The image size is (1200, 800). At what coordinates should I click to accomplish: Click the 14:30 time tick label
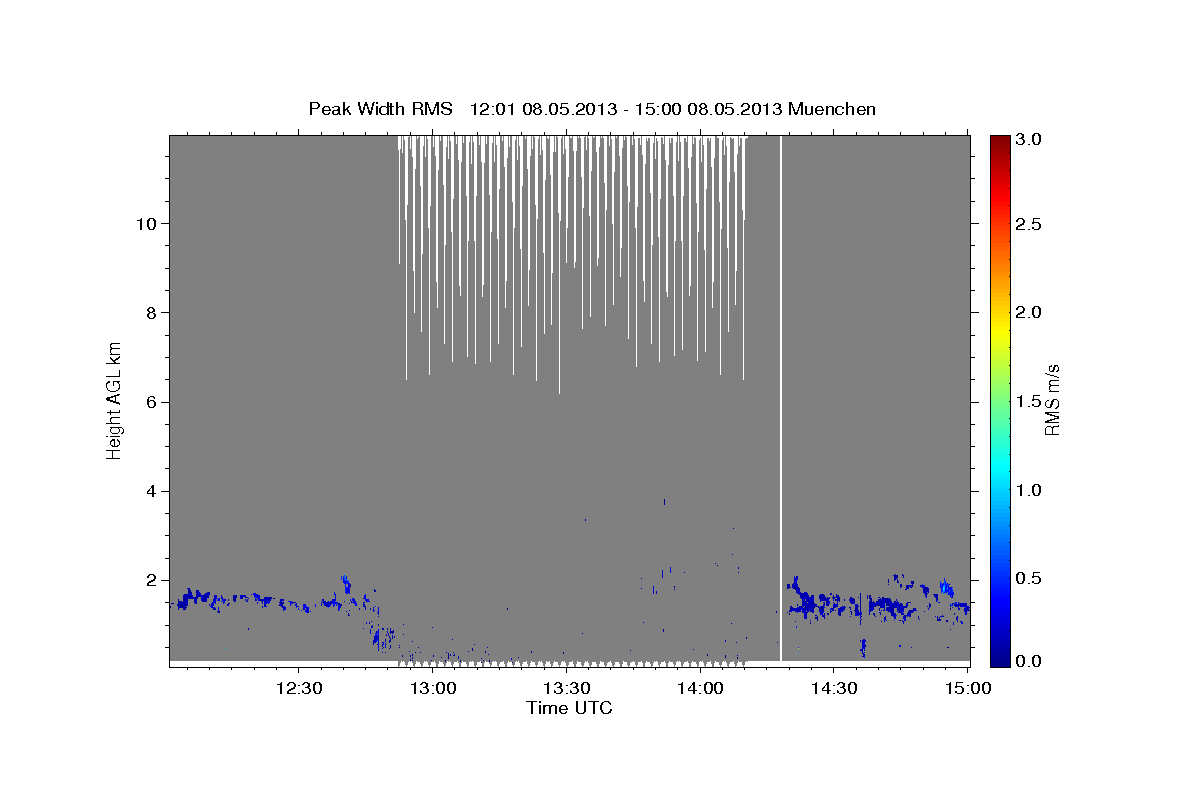[x=834, y=688]
